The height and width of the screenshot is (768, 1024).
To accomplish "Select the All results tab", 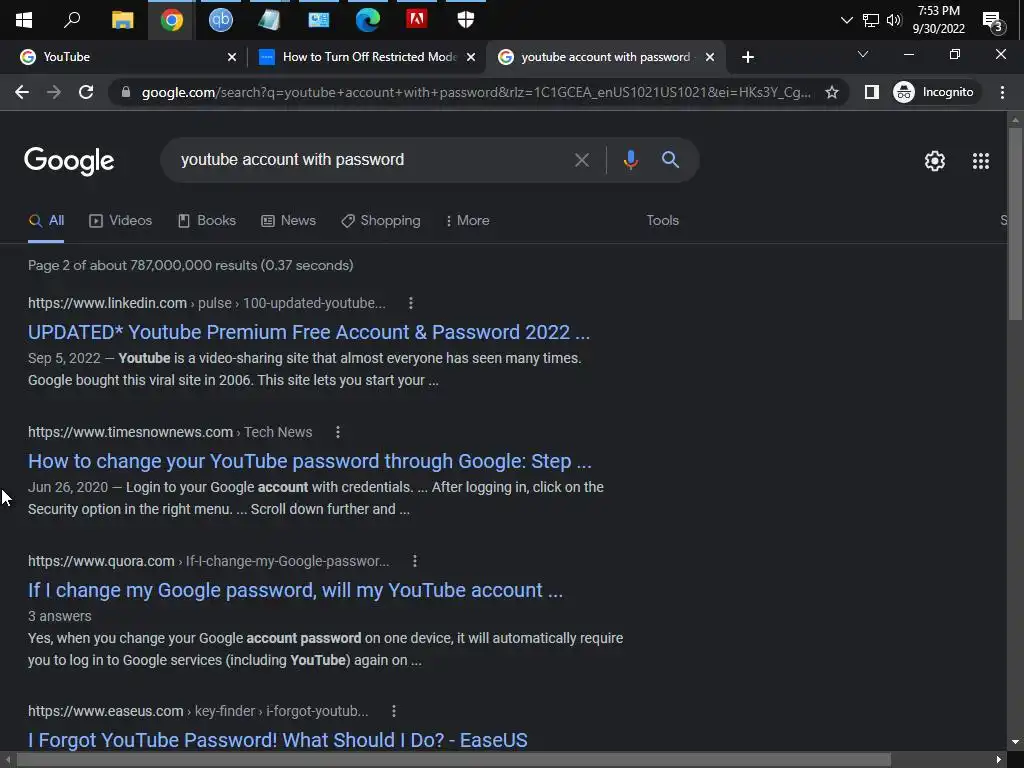I will coord(46,221).
